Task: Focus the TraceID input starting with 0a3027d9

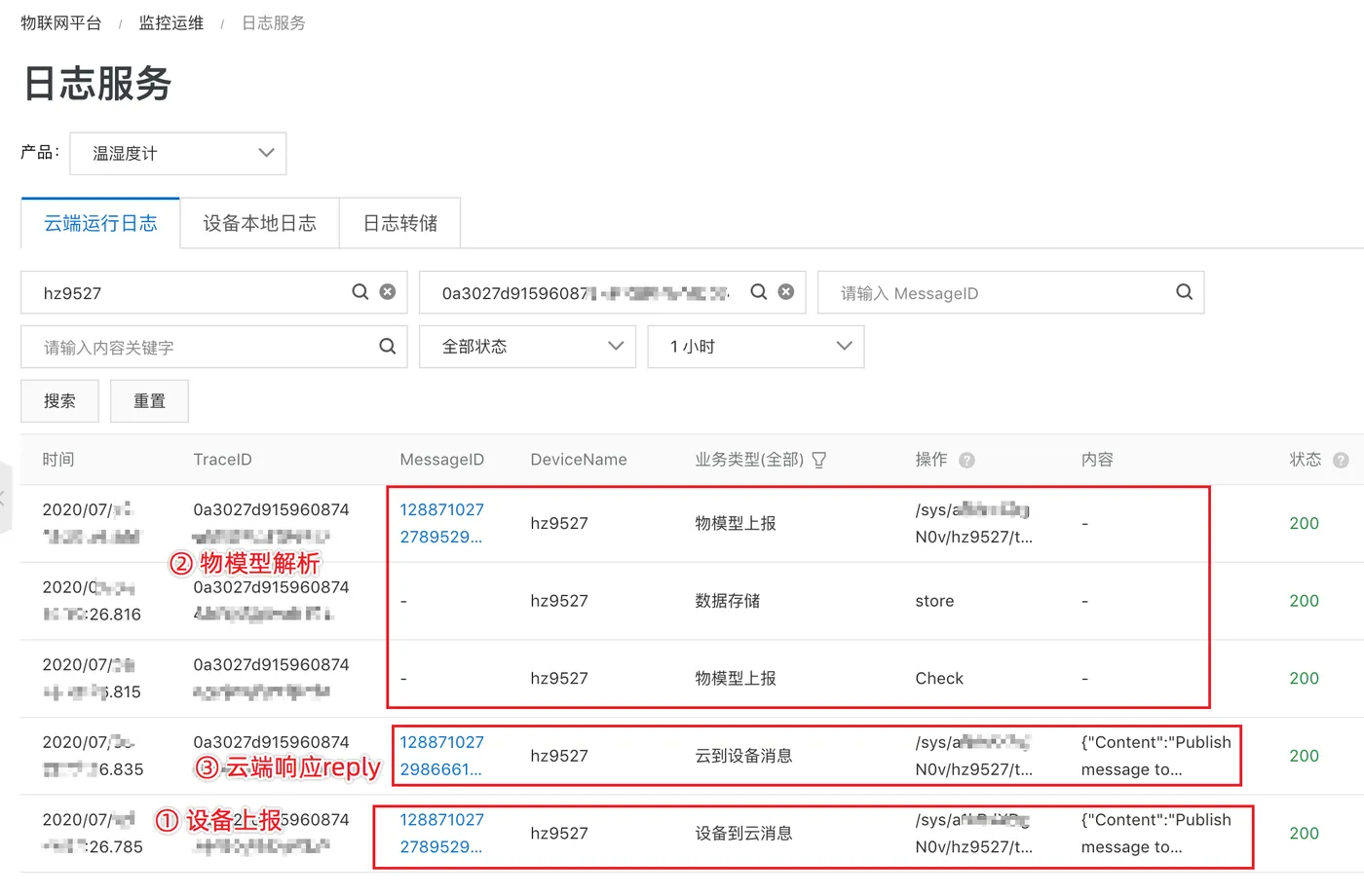Action: [612, 292]
